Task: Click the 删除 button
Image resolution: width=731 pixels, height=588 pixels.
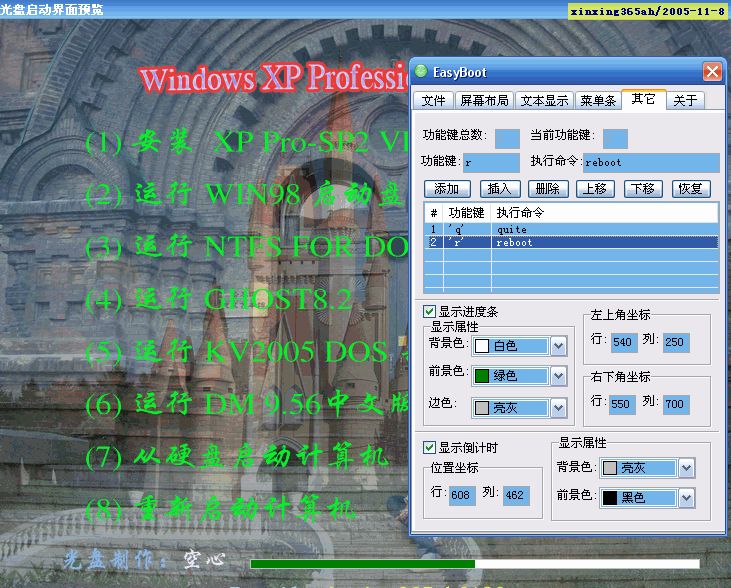Action: coord(548,189)
